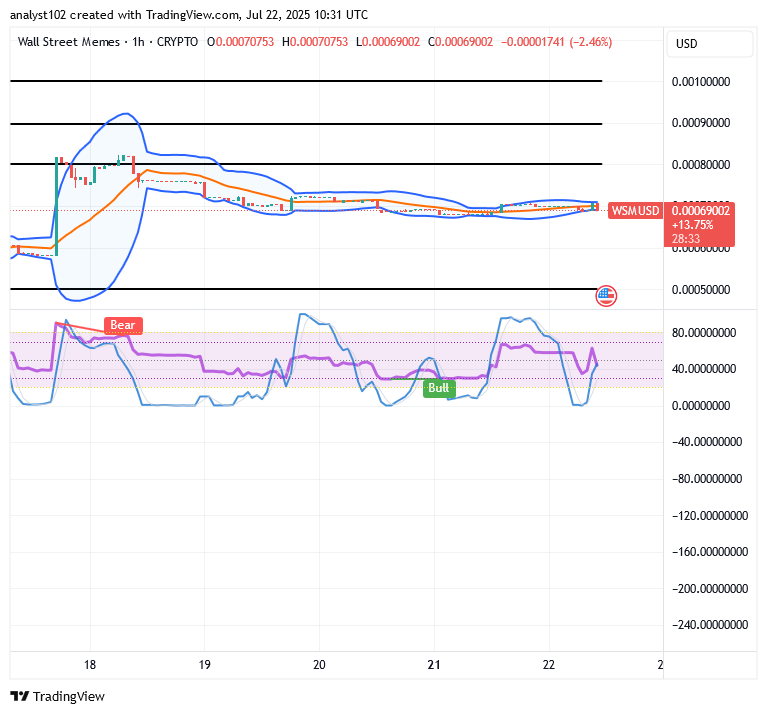
Task: Click the Wall Street Memes symbol title
Action: pyautogui.click(x=68, y=42)
